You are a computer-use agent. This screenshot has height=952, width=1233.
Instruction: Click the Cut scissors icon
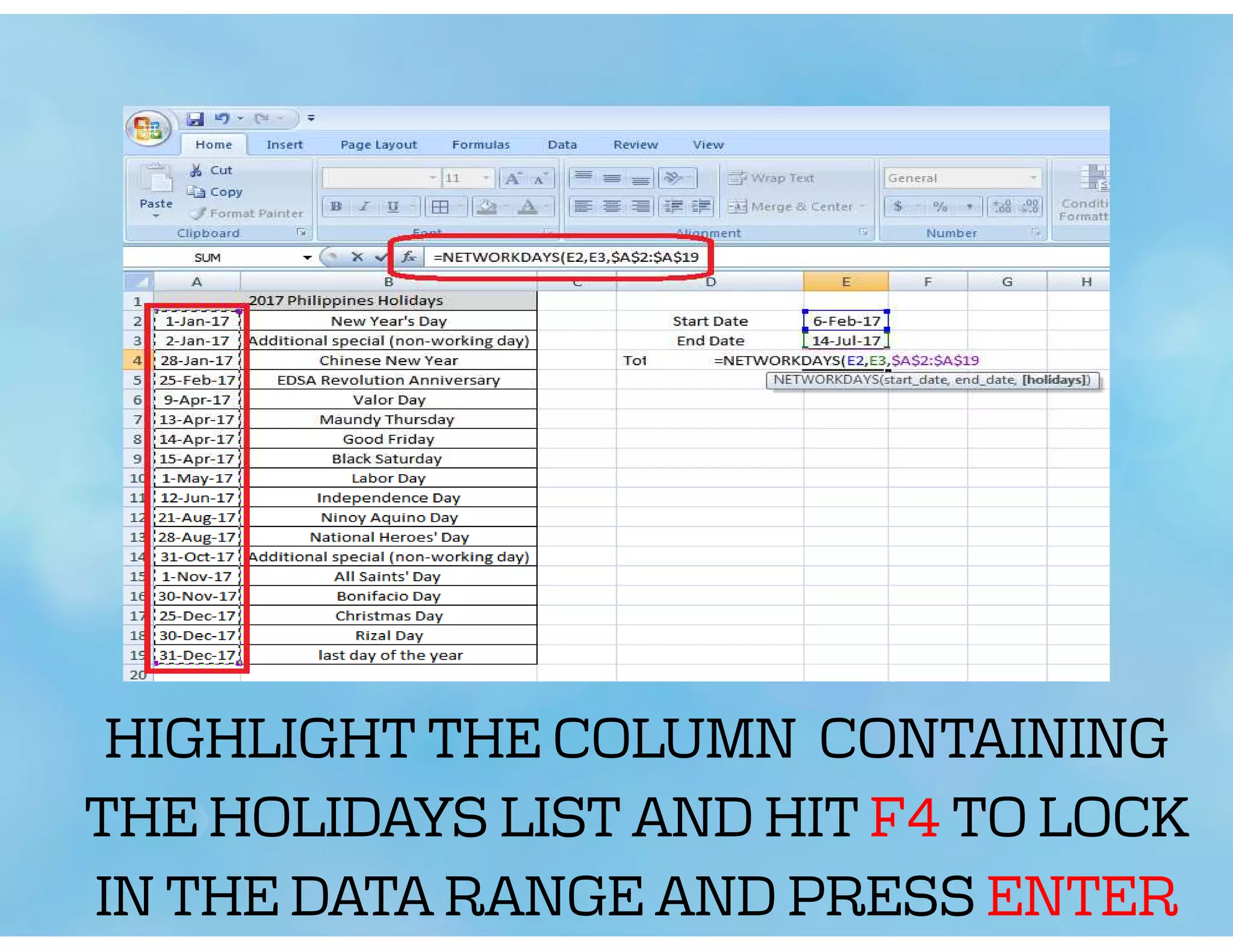[196, 170]
